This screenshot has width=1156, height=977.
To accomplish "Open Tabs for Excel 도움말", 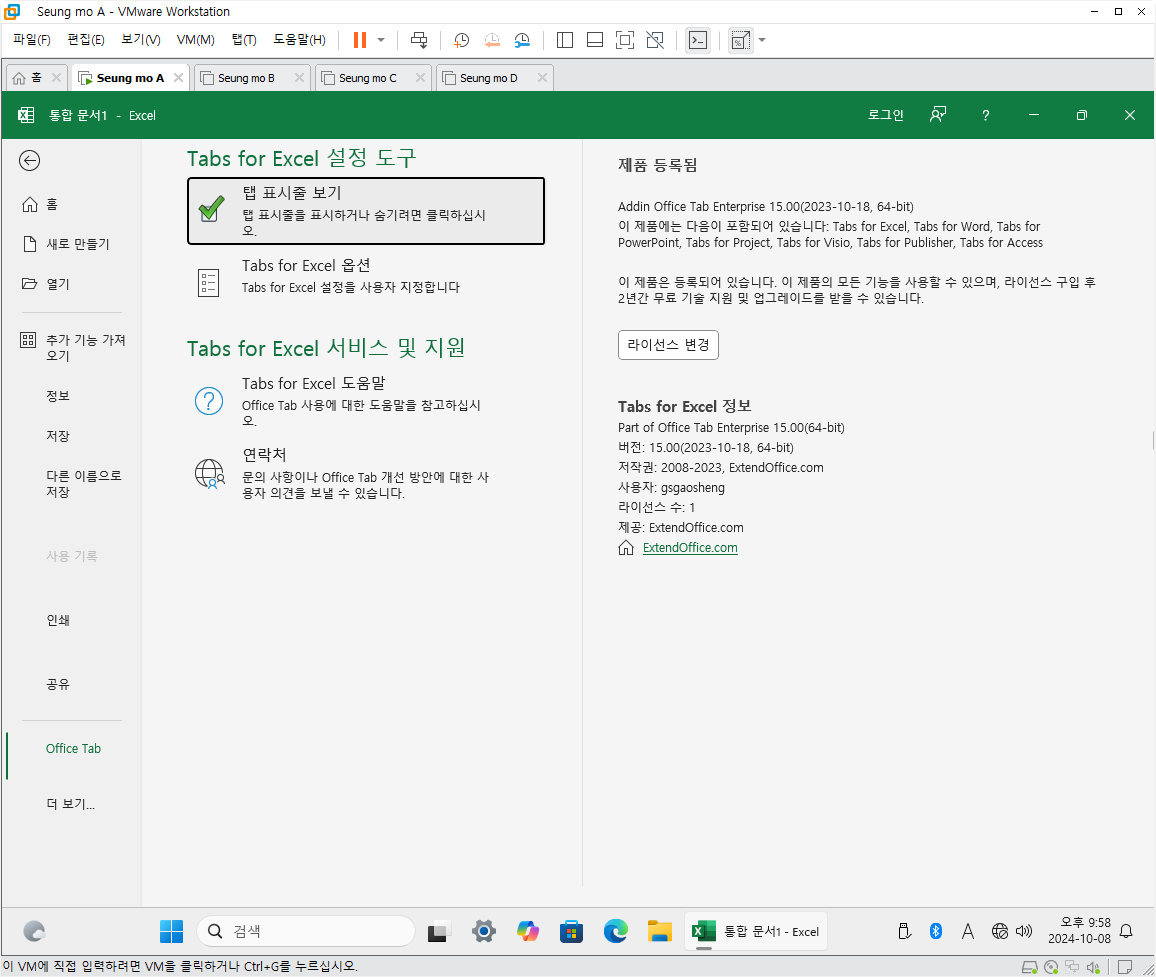I will (x=366, y=401).
